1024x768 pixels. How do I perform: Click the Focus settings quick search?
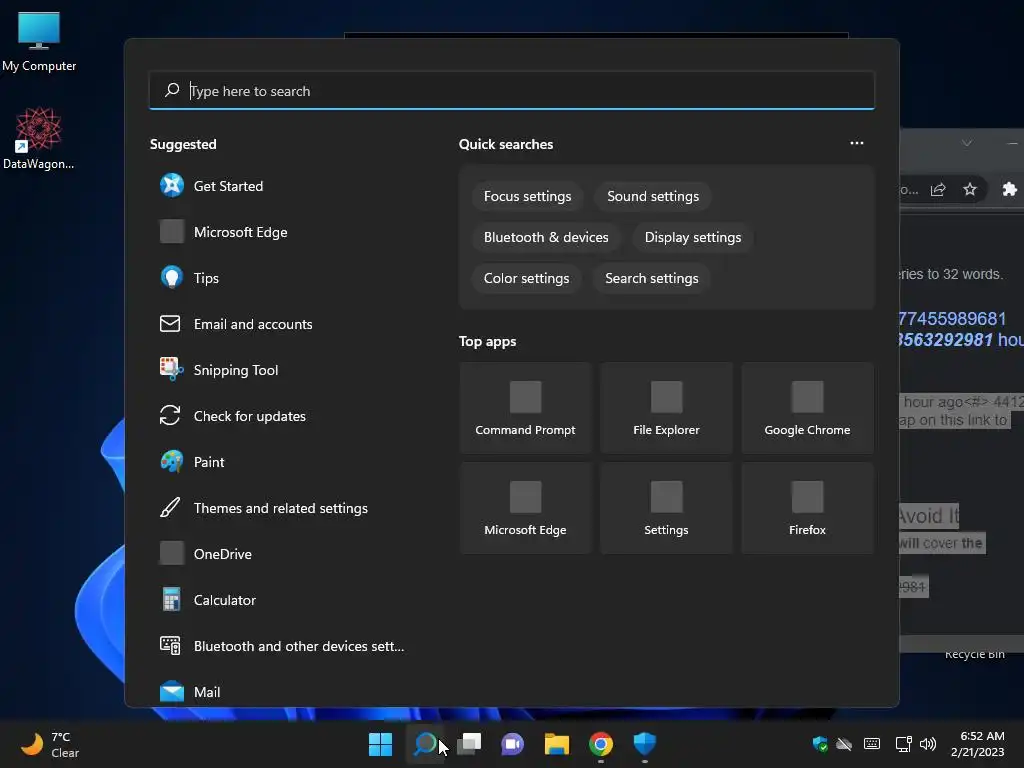click(527, 197)
